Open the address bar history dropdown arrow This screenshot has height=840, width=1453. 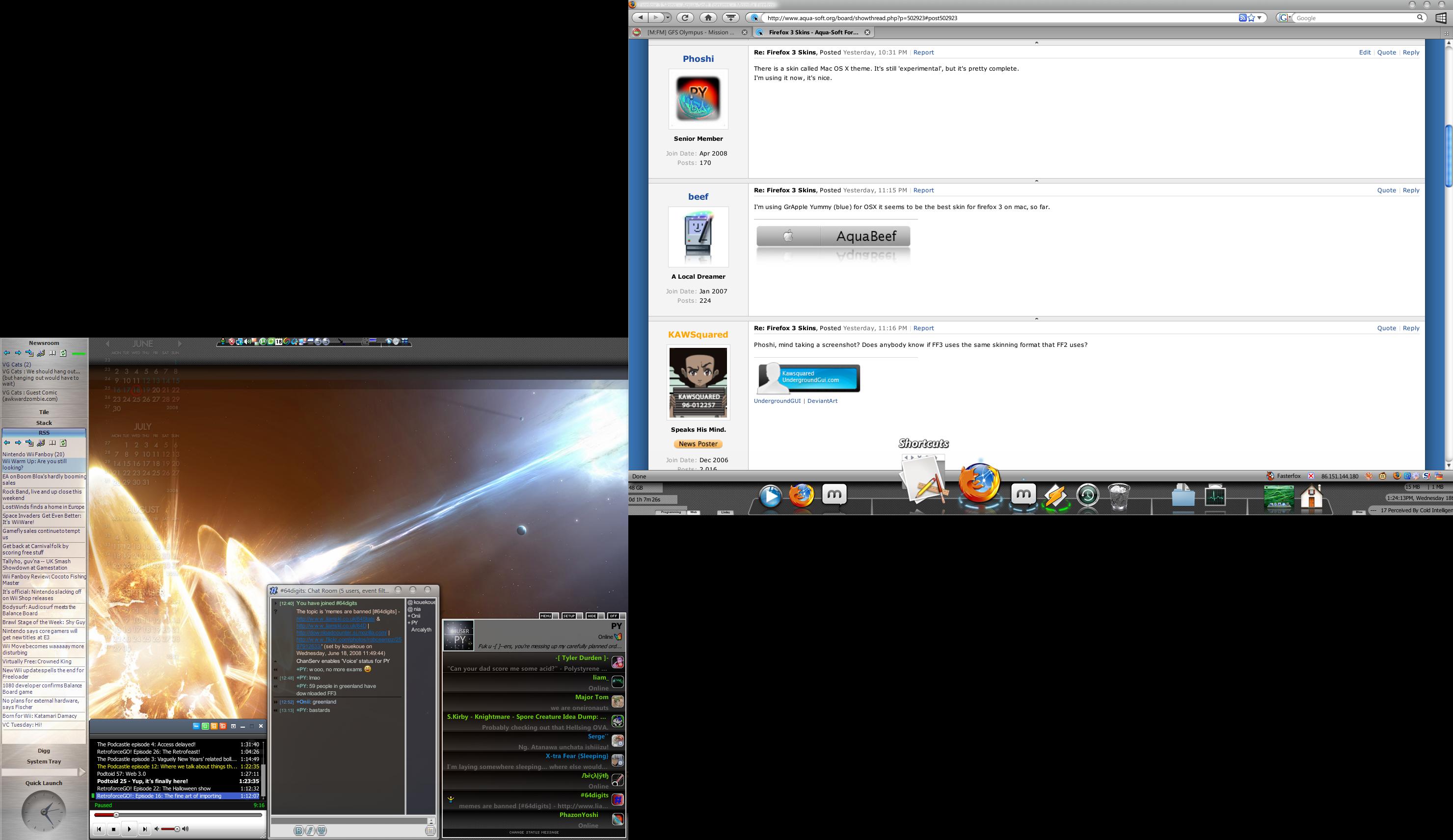coord(1259,18)
